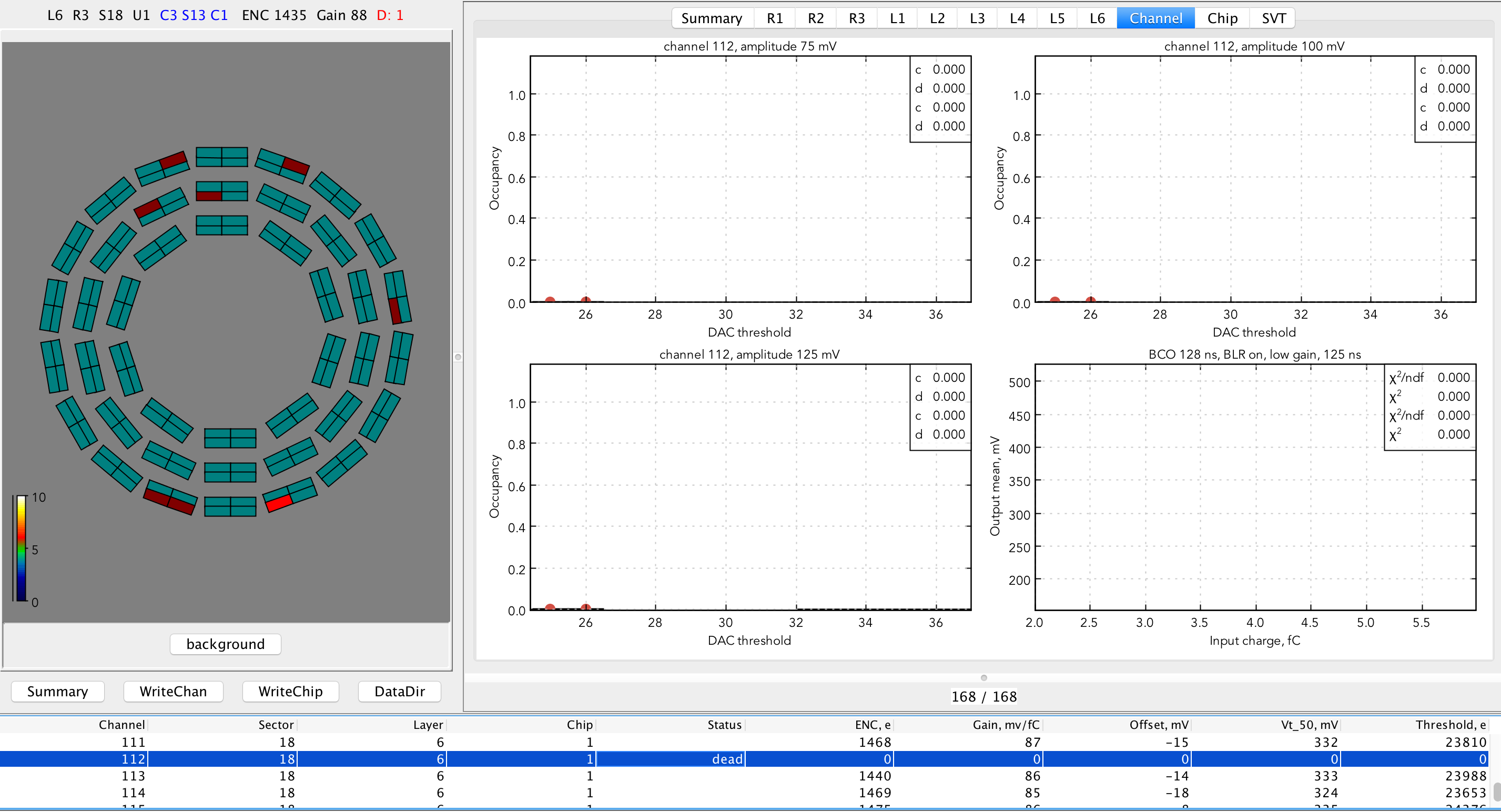Click the 'Input charge, fC' axis label
Viewport: 1501px width, 812px height.
1254,641
